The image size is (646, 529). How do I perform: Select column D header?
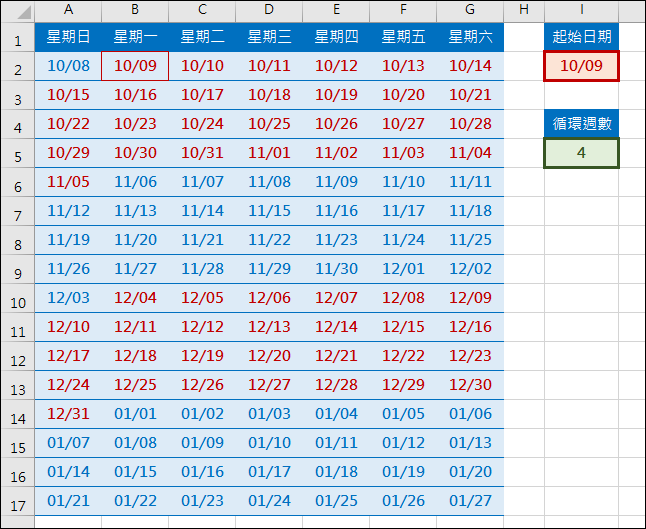click(269, 10)
